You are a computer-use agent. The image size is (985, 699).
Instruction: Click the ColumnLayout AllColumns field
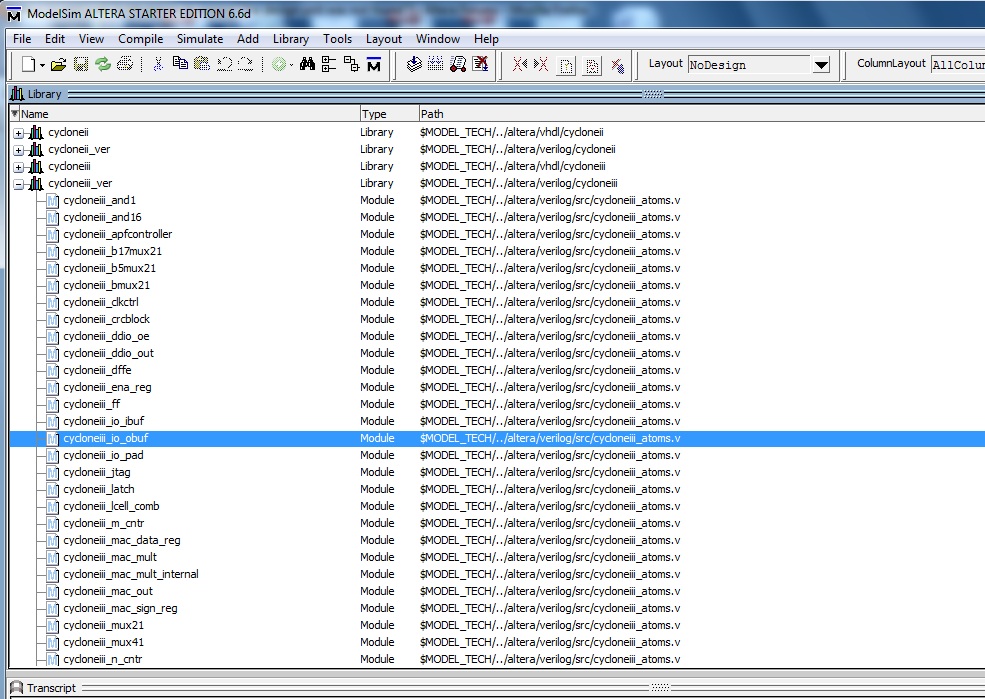(958, 65)
